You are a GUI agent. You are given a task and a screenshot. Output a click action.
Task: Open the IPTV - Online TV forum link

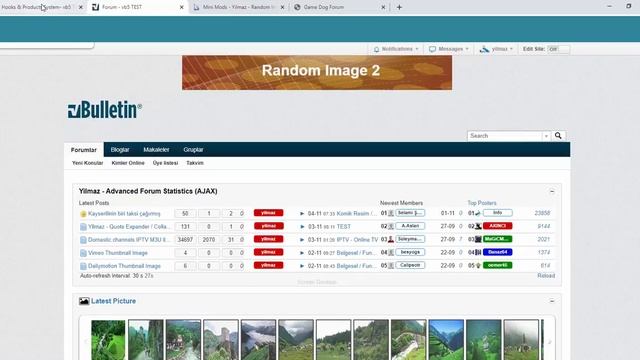pyautogui.click(x=357, y=240)
